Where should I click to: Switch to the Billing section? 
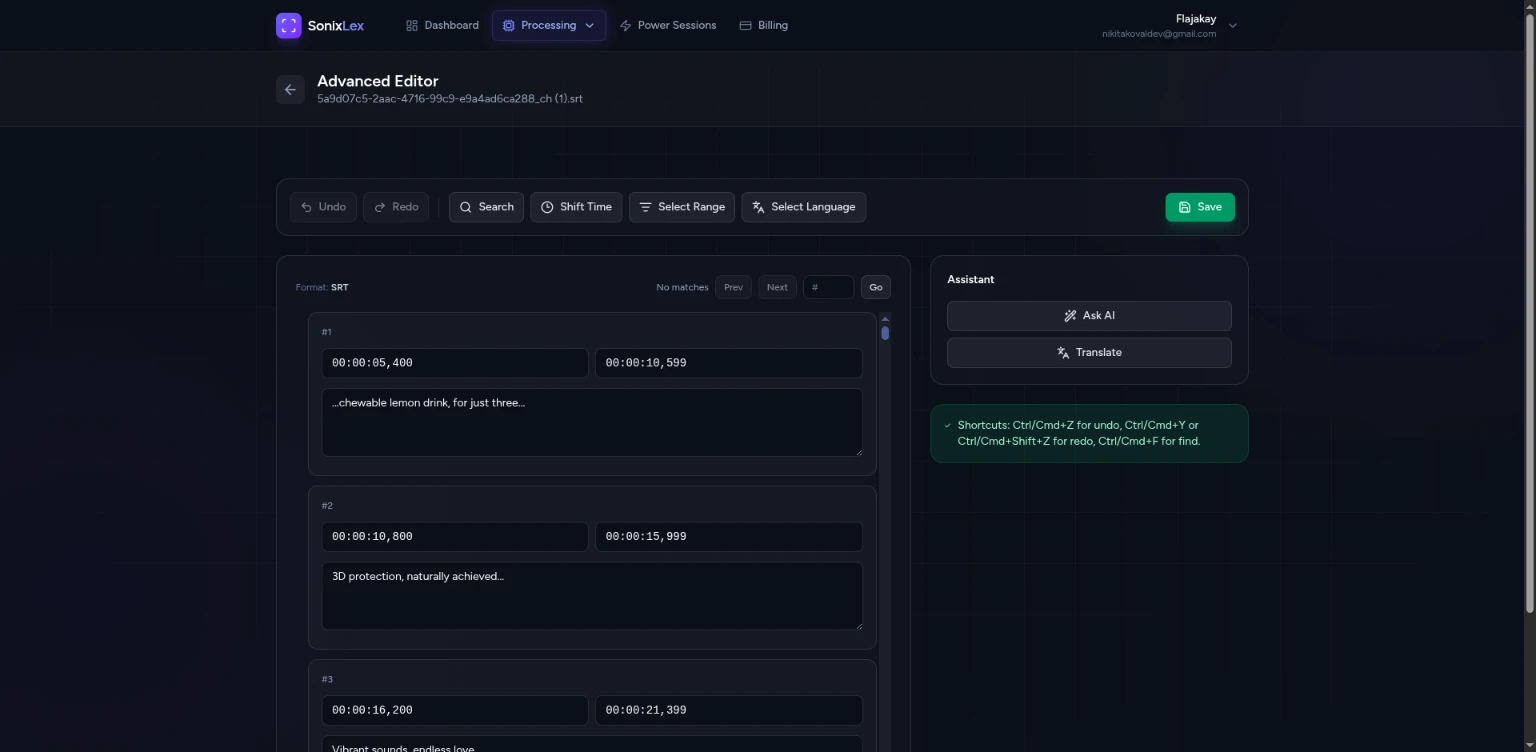pyautogui.click(x=763, y=26)
